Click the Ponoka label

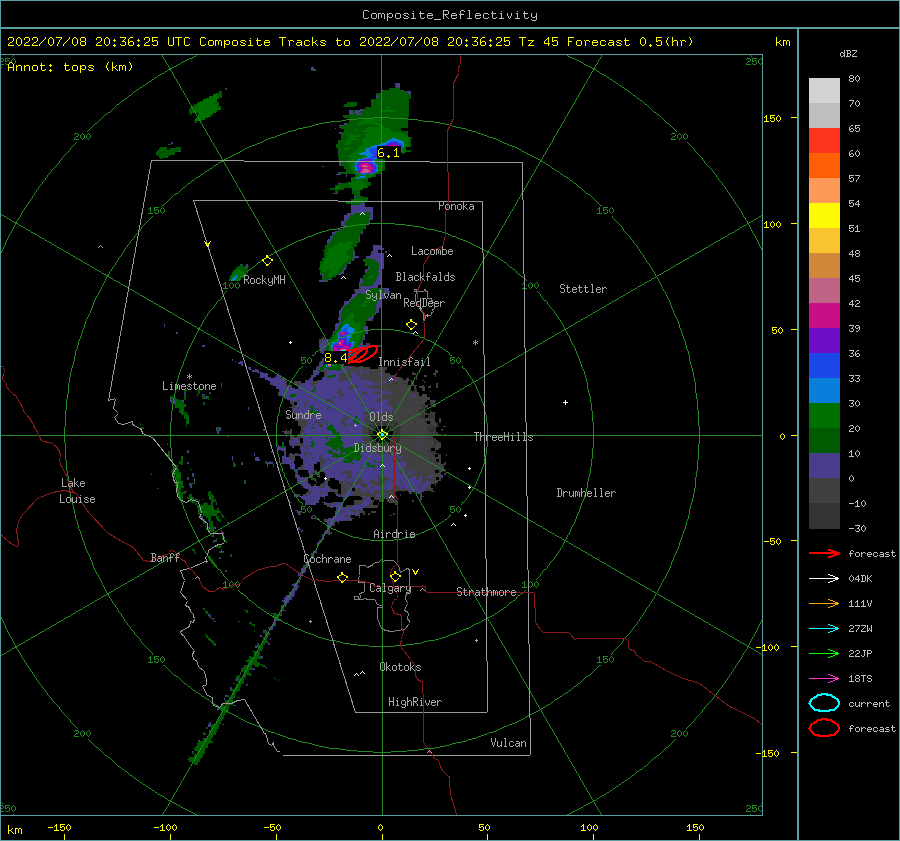tap(456, 206)
